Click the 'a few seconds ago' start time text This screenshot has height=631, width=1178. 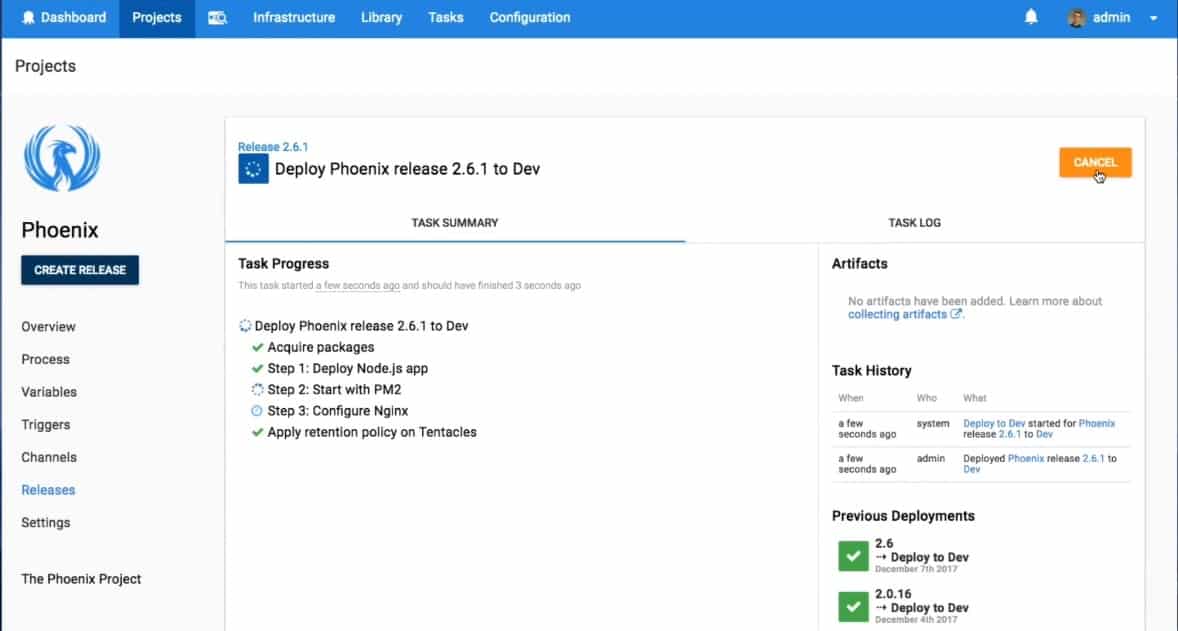(x=358, y=285)
